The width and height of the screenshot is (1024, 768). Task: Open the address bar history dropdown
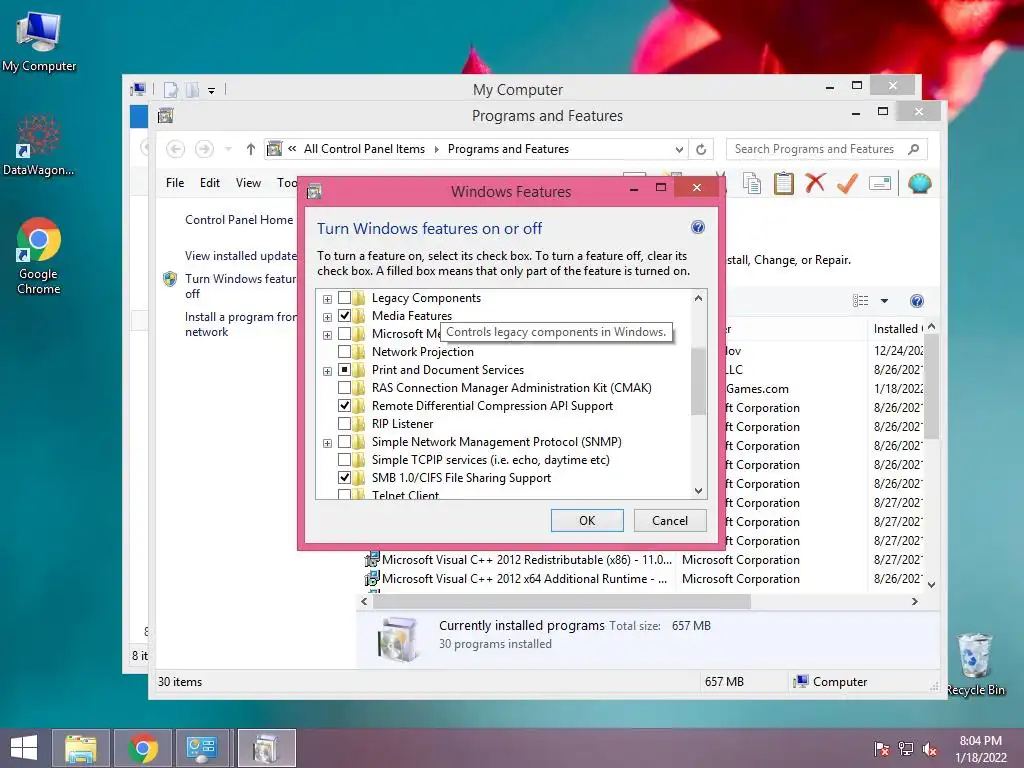tap(679, 150)
